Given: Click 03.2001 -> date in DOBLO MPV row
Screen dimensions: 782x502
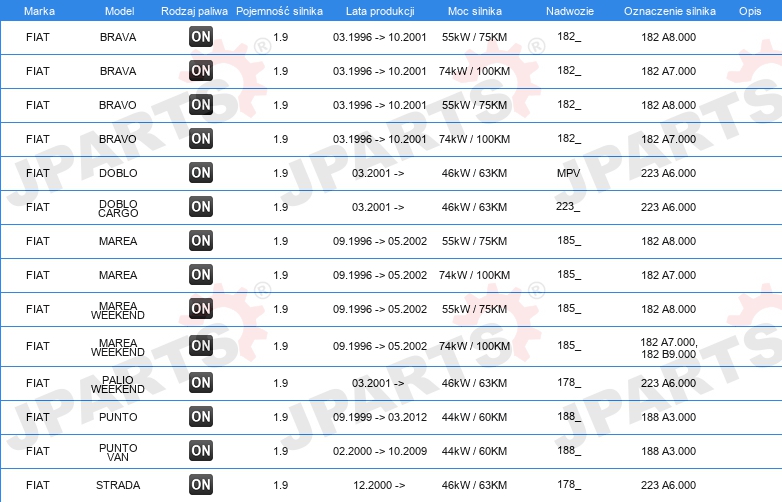Looking at the screenshot, I should pyautogui.click(x=378, y=173).
